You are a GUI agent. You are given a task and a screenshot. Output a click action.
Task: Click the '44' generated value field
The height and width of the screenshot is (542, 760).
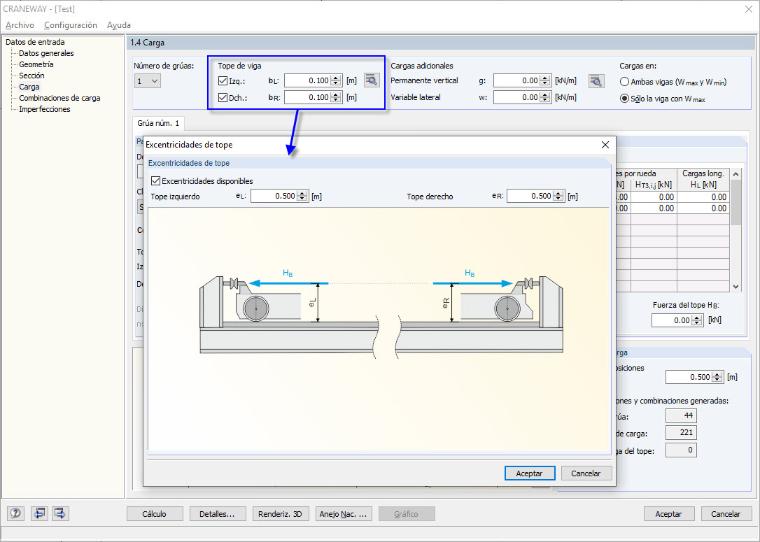[x=681, y=415]
